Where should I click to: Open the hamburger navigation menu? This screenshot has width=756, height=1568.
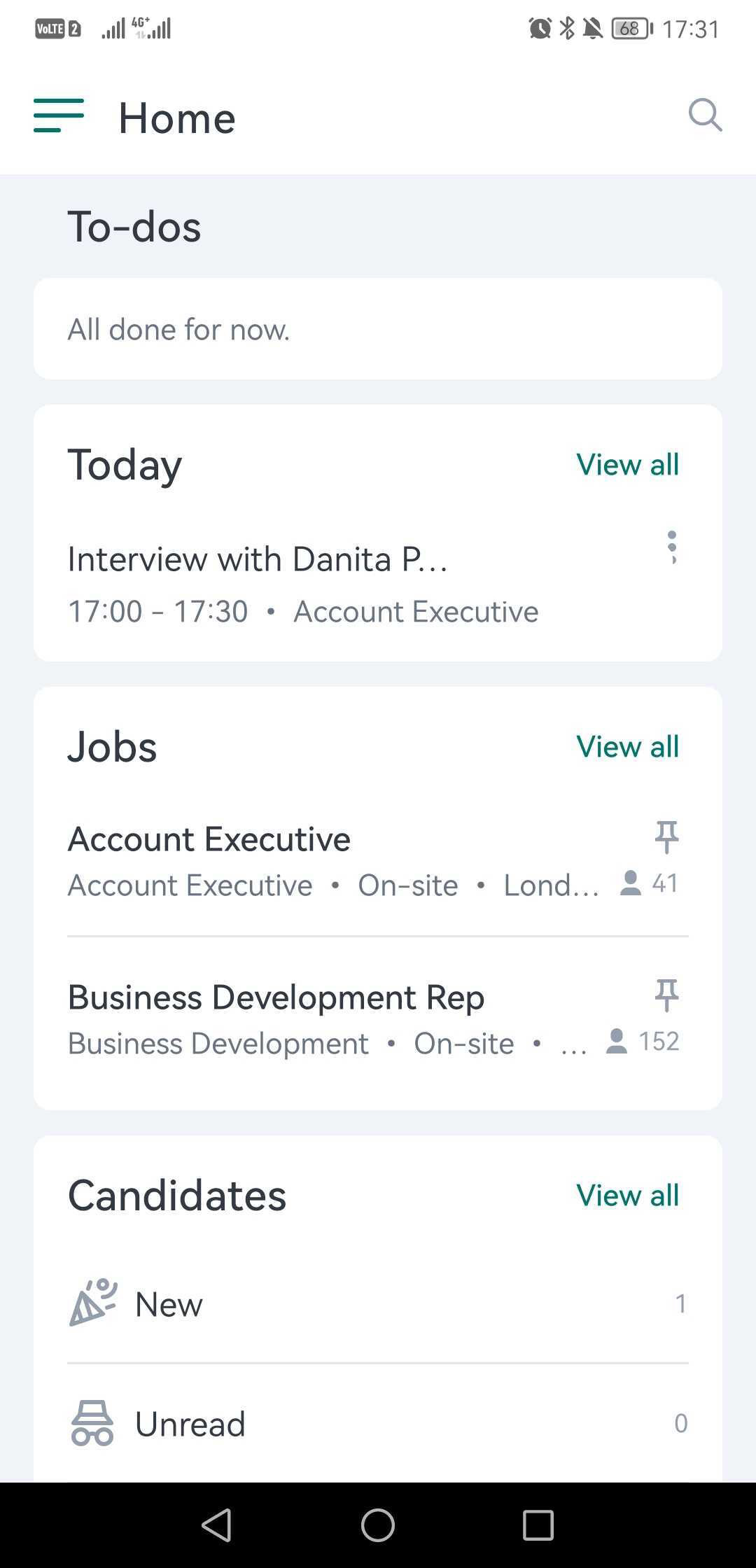(59, 116)
